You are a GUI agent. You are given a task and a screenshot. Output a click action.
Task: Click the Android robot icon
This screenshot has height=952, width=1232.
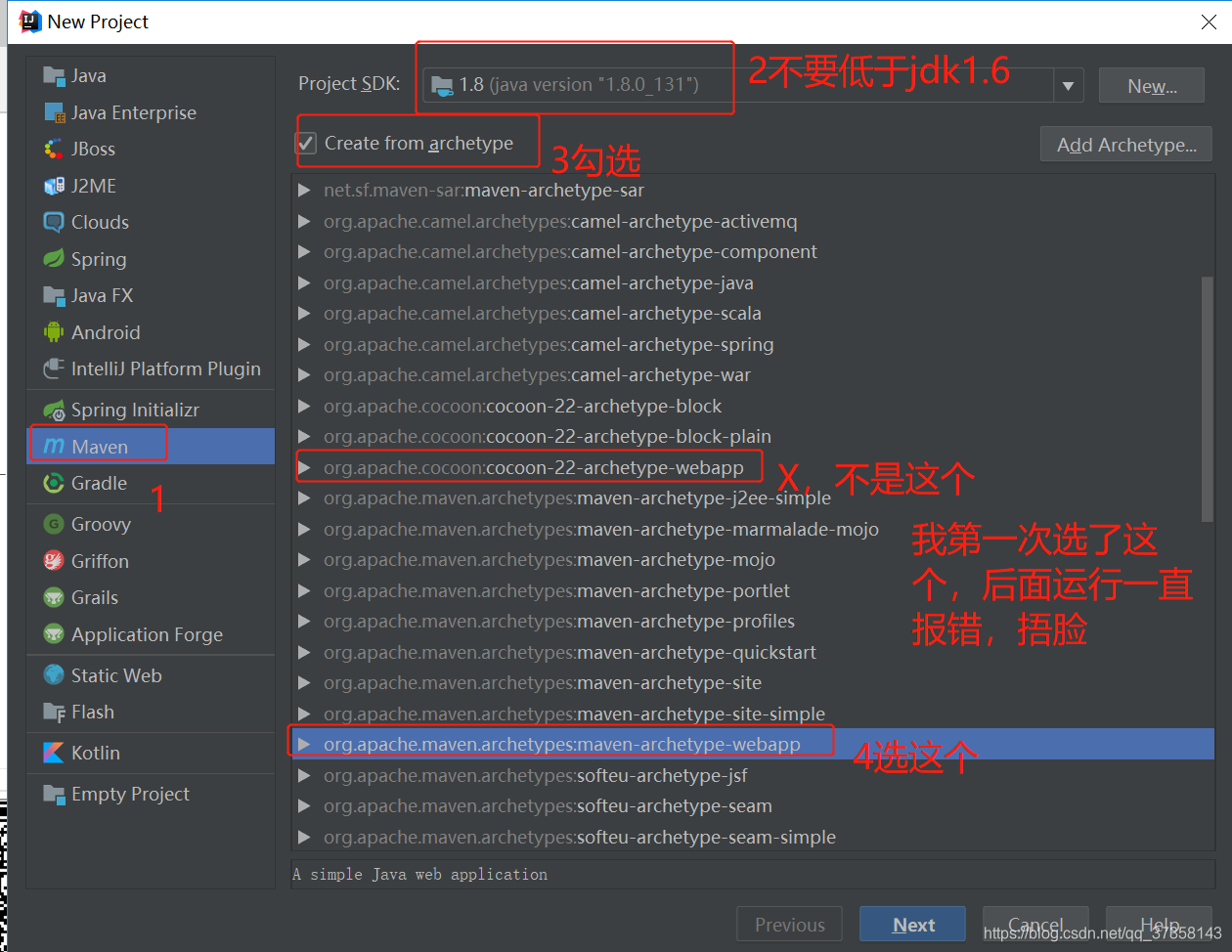54,332
